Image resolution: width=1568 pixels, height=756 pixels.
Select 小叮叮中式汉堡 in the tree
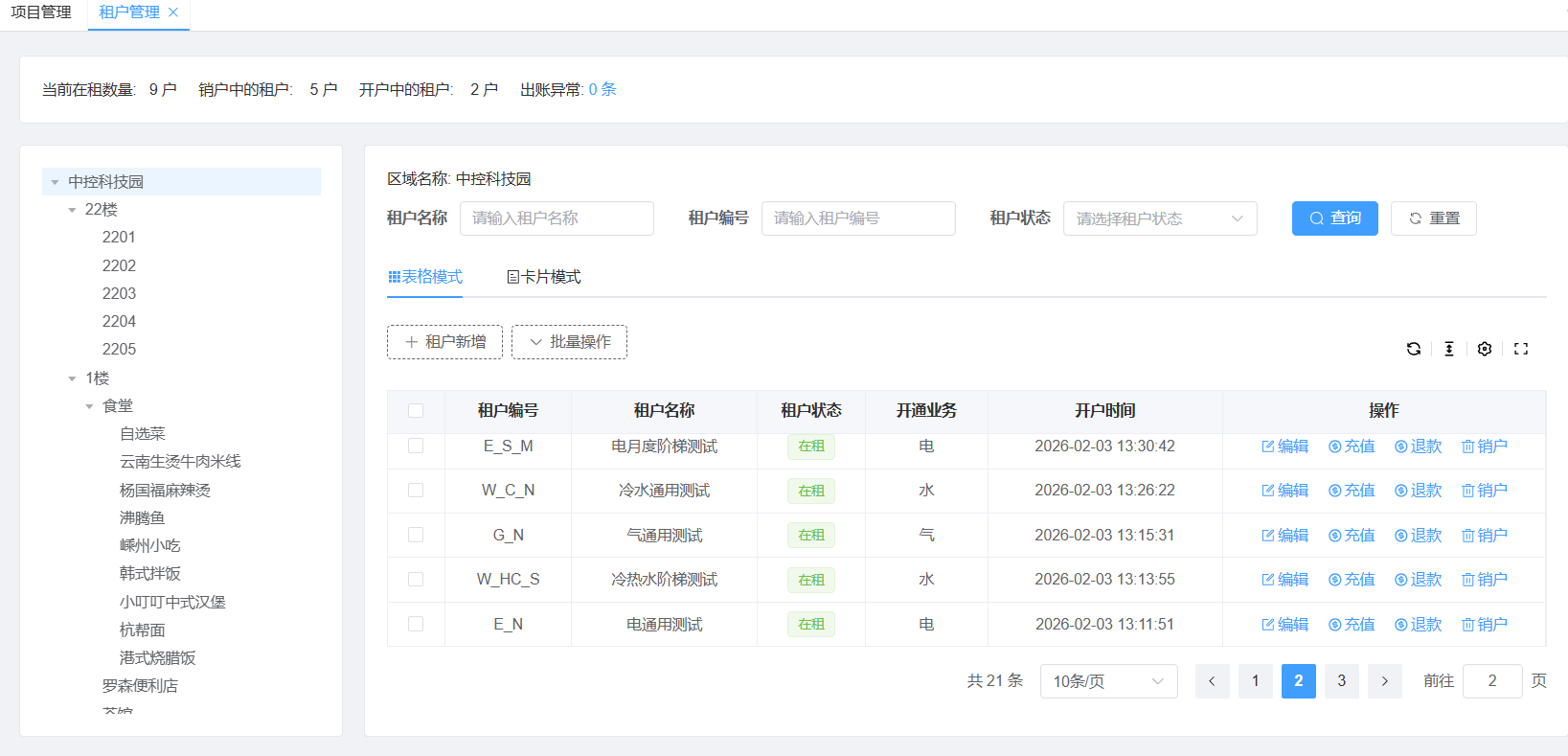(x=172, y=603)
